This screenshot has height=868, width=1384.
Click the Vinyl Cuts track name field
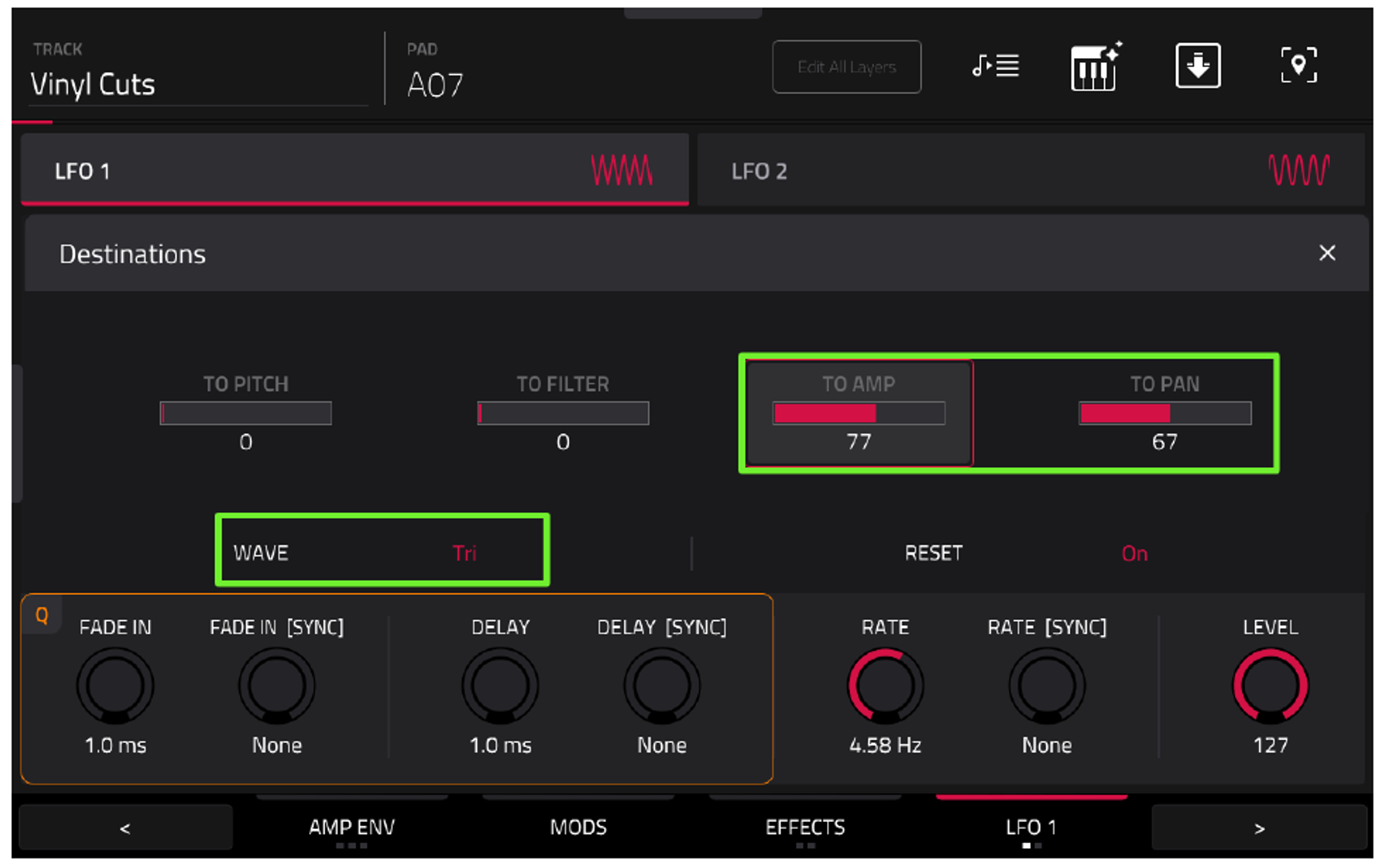click(199, 84)
